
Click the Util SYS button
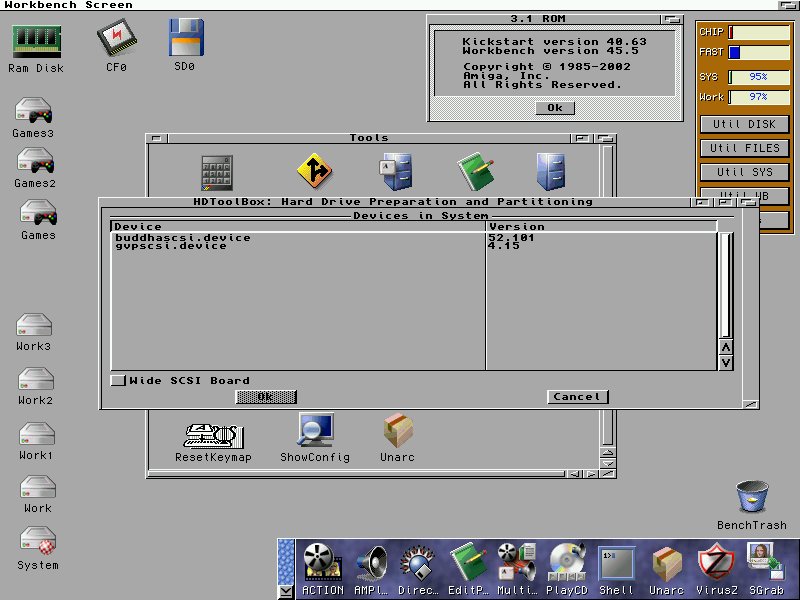coord(744,172)
